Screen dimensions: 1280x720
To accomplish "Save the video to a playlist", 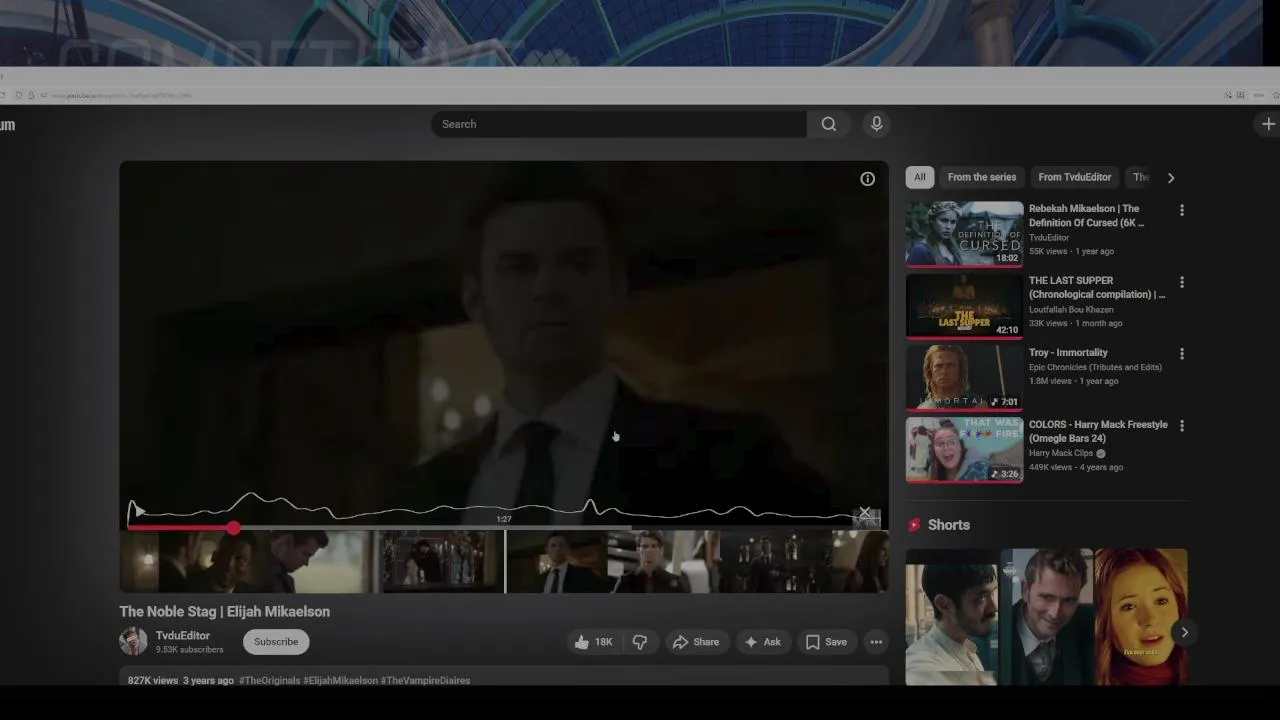I will tap(826, 642).
